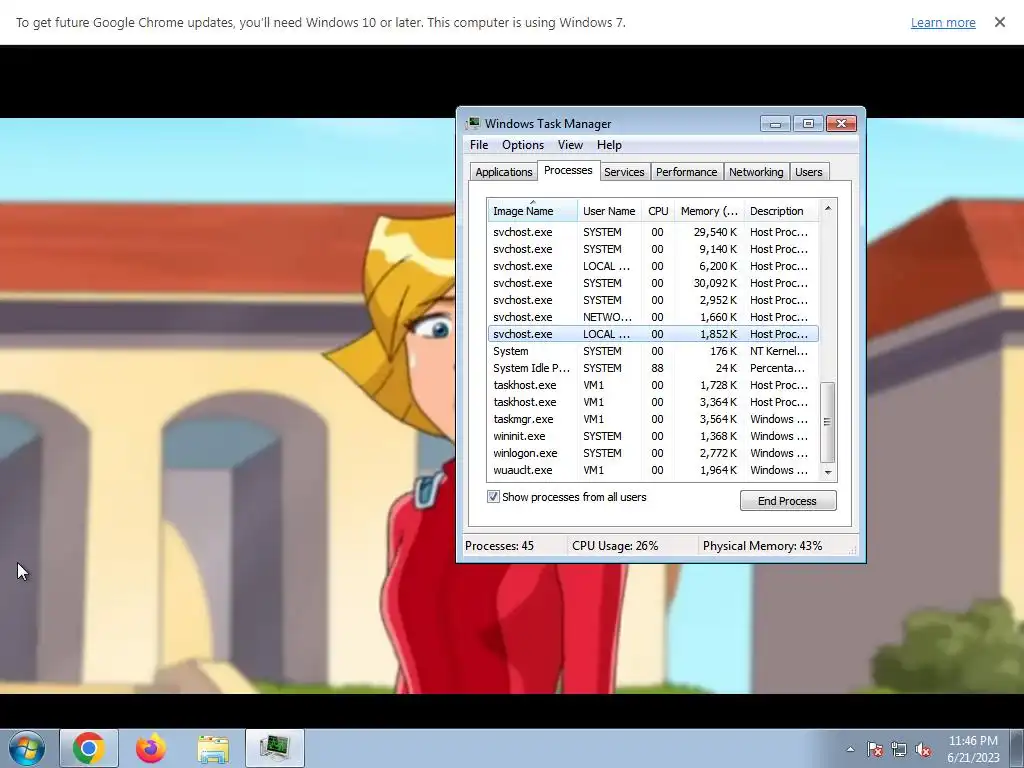Select the wininit.exe process row
1024x768 pixels.
click(x=653, y=436)
